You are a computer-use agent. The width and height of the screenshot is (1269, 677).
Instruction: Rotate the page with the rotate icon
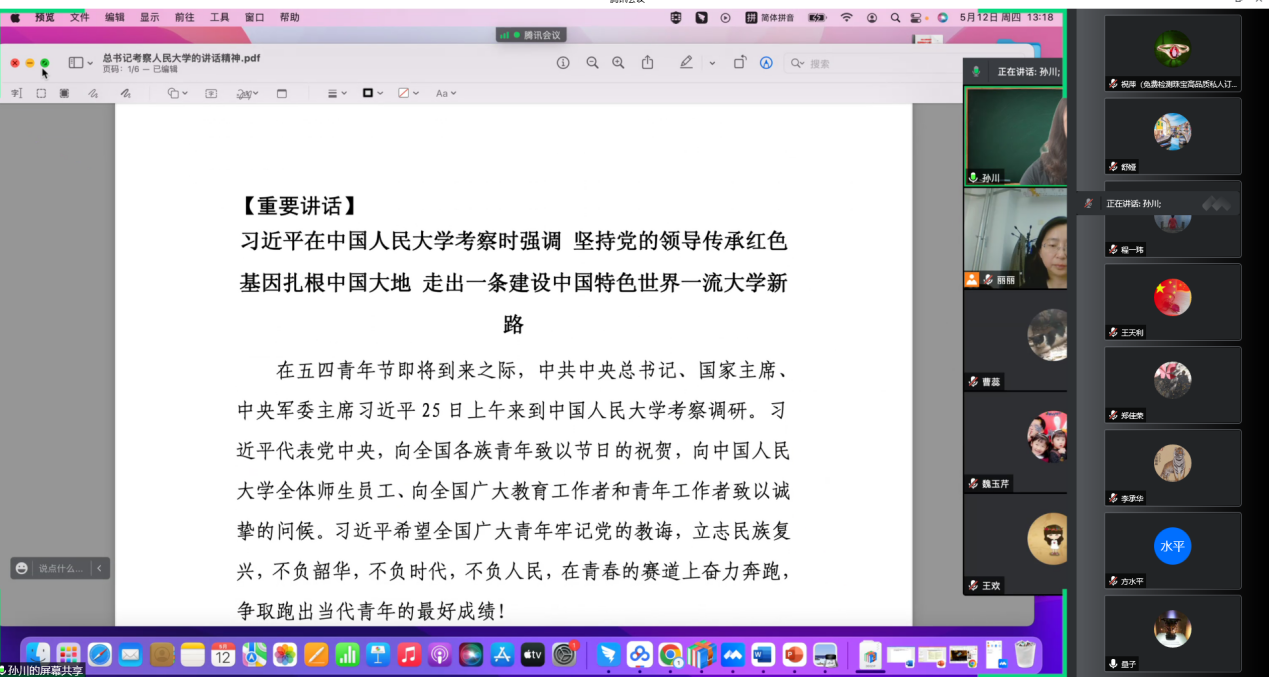tap(740, 62)
